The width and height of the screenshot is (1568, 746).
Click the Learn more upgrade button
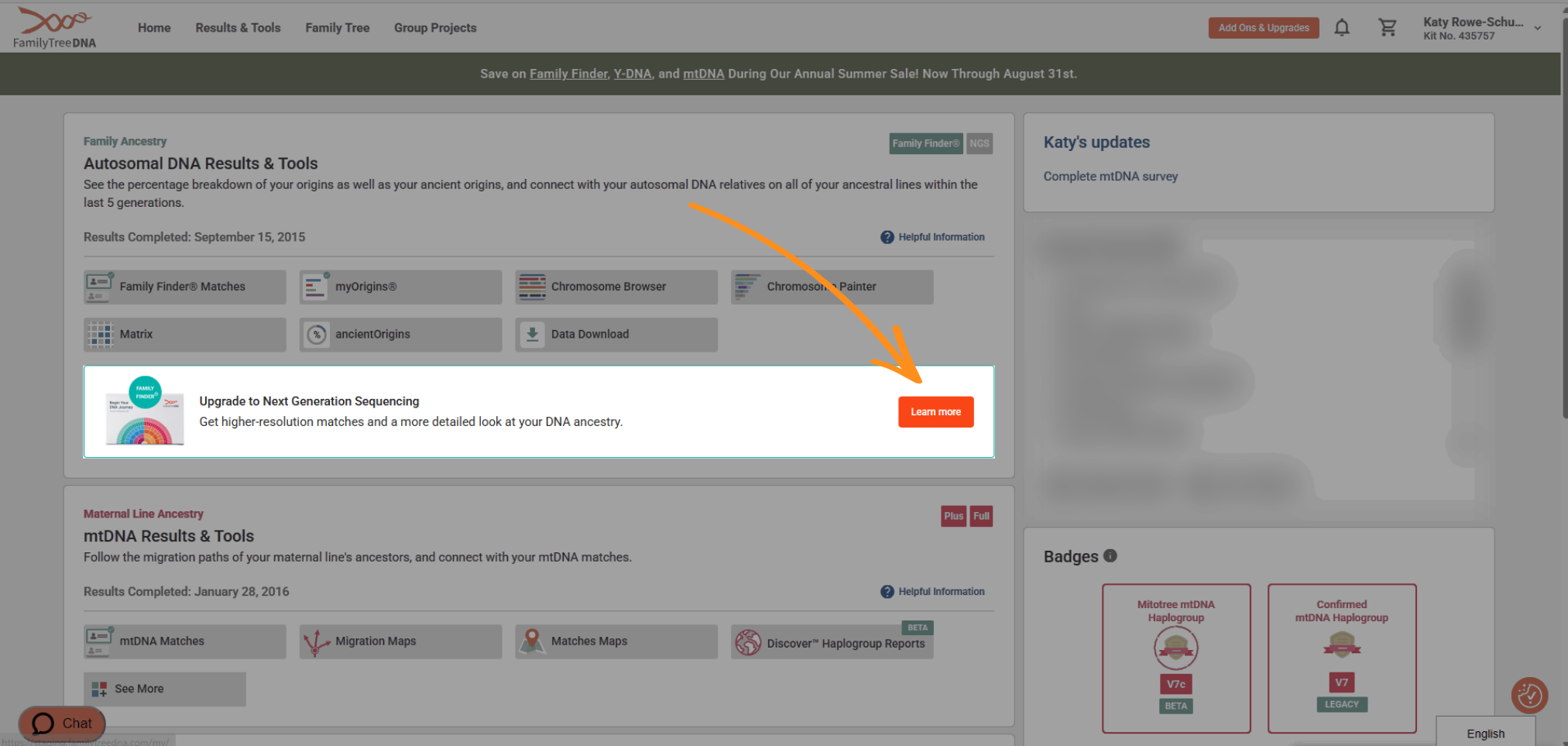coord(936,412)
